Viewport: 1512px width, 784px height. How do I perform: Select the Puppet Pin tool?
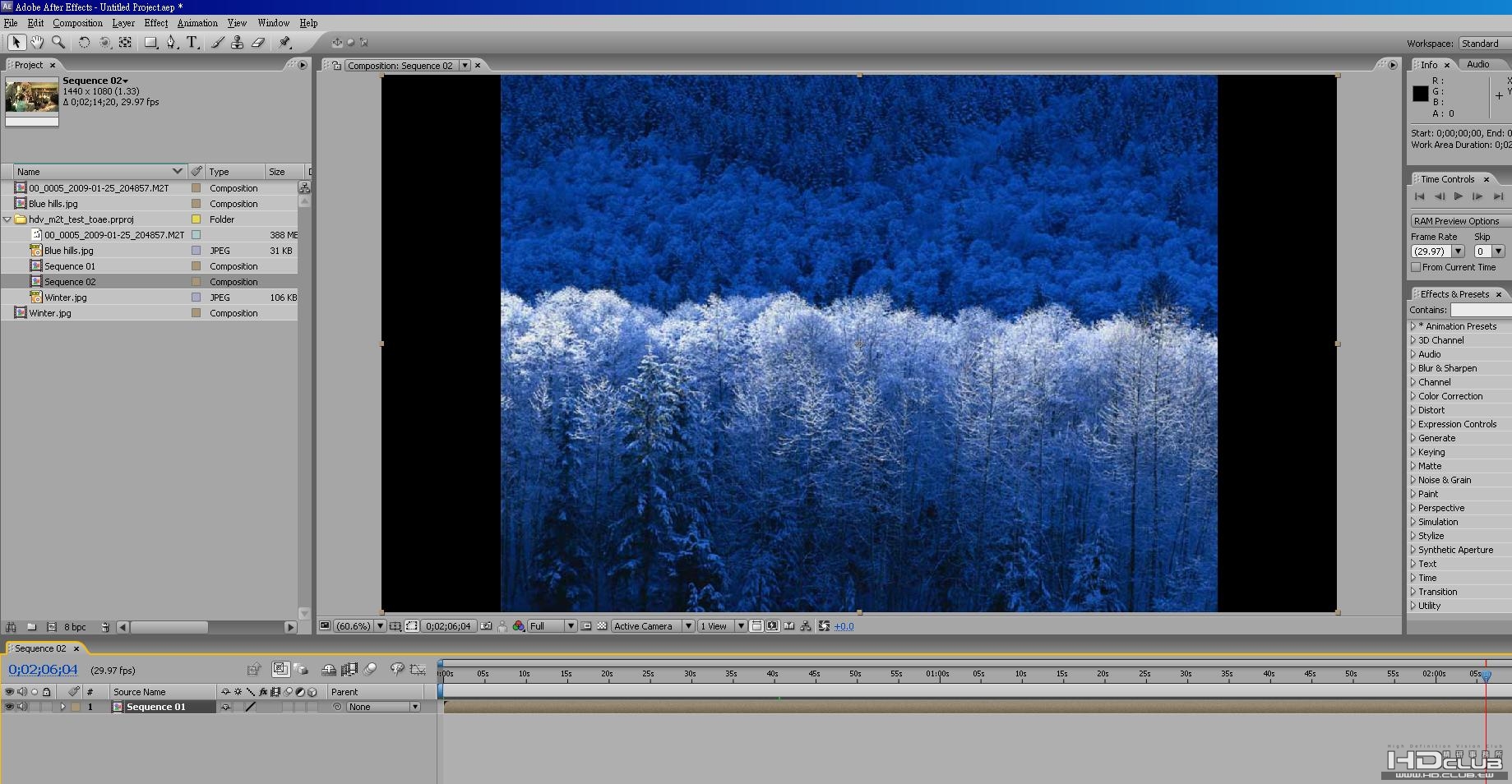pos(284,43)
